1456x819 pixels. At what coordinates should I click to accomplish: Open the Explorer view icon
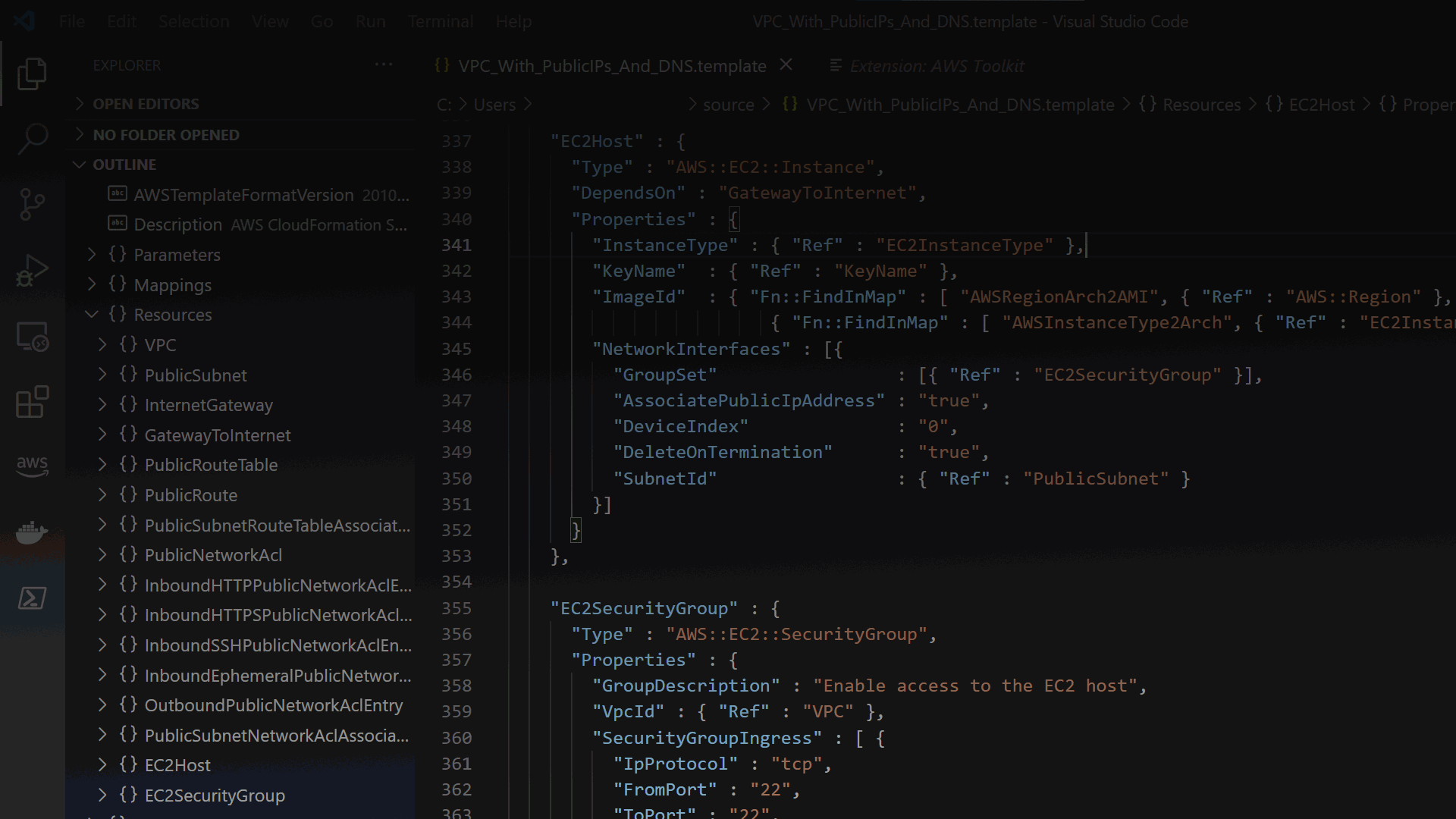point(32,74)
